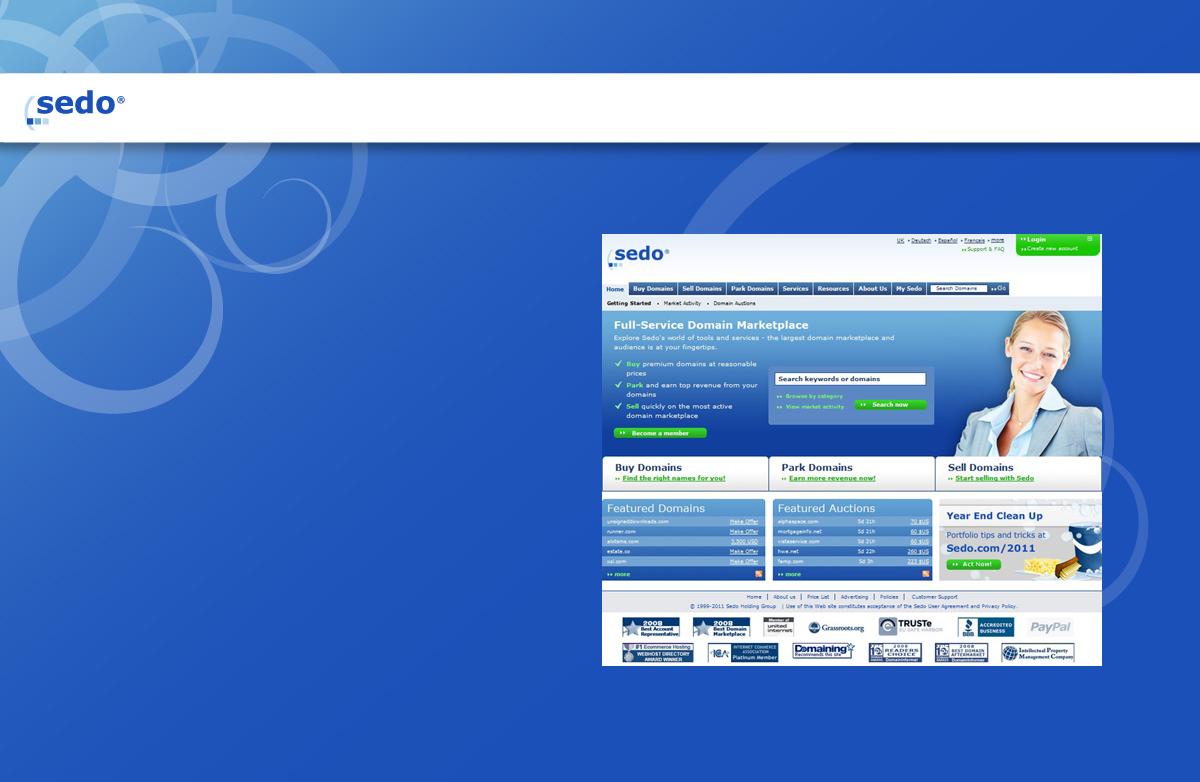Viewport: 1200px width, 782px height.
Task: Click 'Earn more revenue now!' link
Action: (x=832, y=478)
